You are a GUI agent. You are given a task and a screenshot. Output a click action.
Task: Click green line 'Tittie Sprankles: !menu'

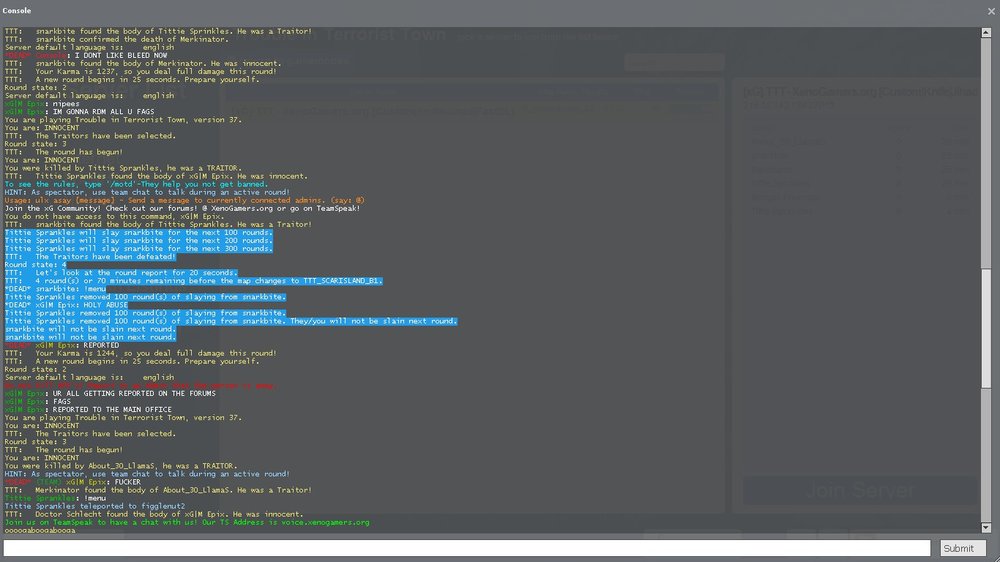tap(55, 499)
